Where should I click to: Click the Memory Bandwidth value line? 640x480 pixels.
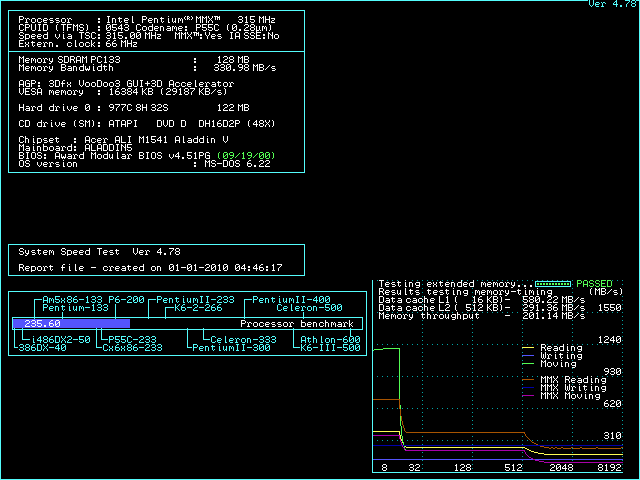(x=134, y=68)
